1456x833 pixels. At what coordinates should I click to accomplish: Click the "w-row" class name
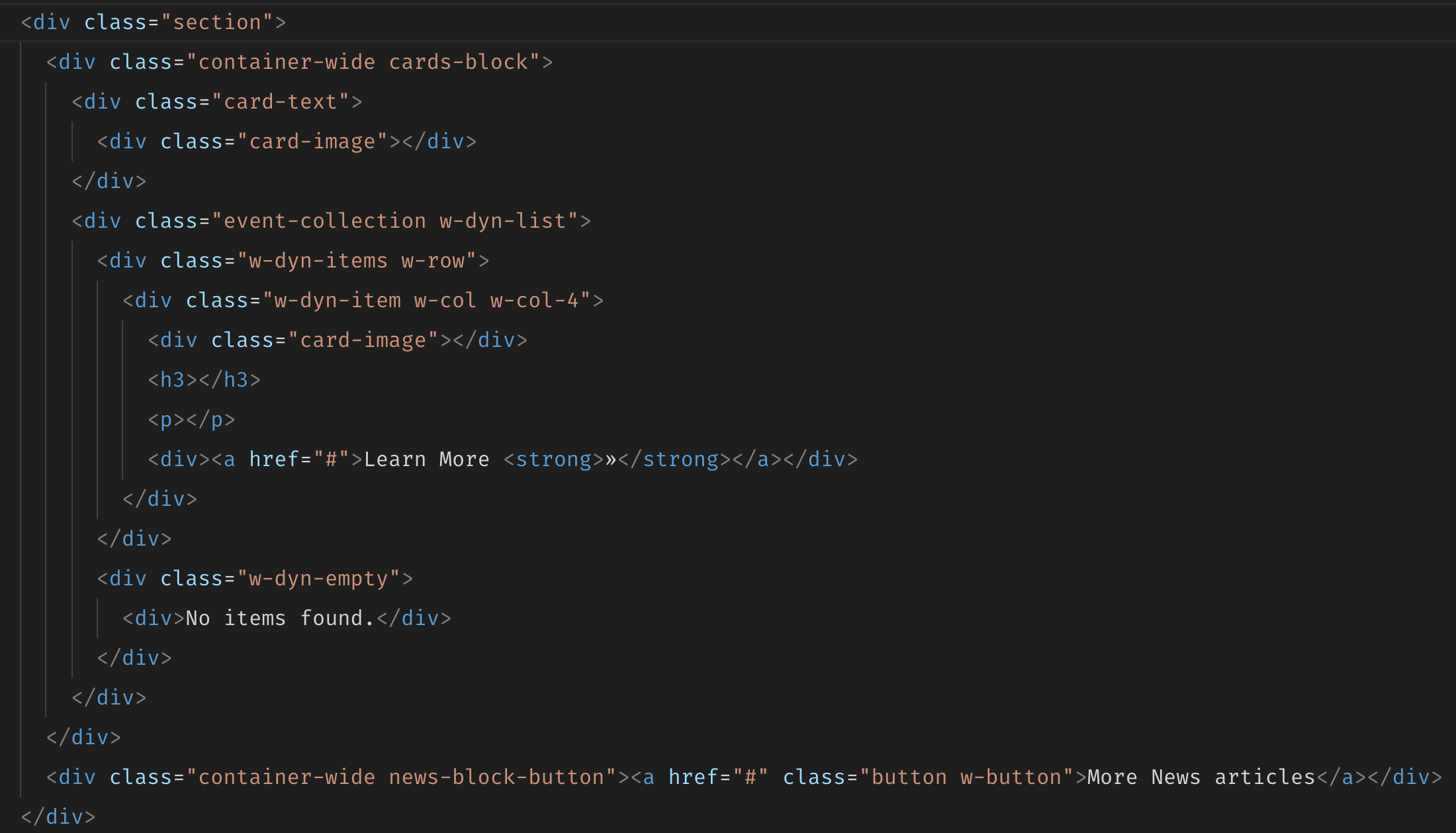click(438, 261)
